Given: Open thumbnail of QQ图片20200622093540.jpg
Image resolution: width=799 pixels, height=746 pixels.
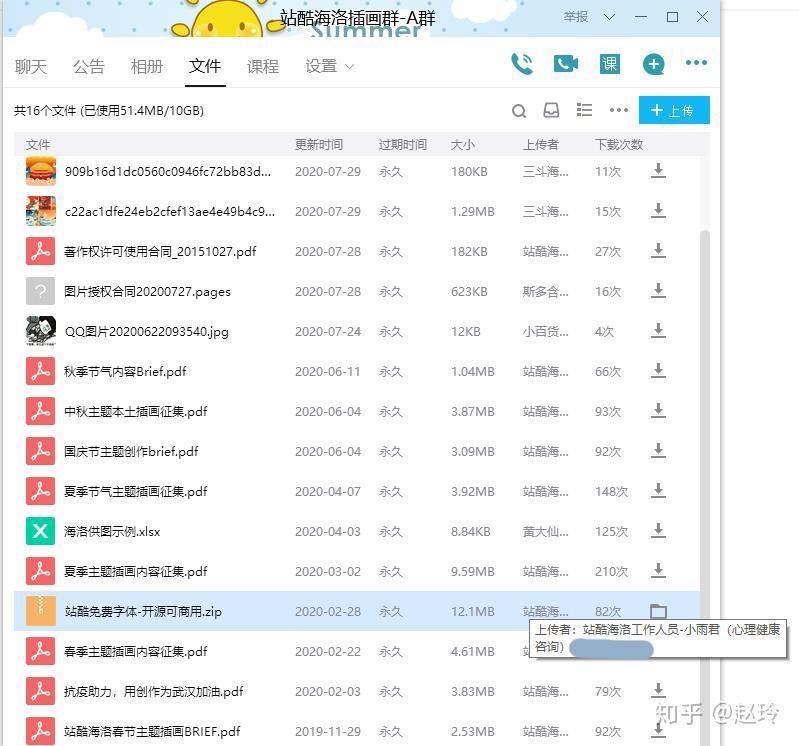Looking at the screenshot, I should [x=41, y=331].
